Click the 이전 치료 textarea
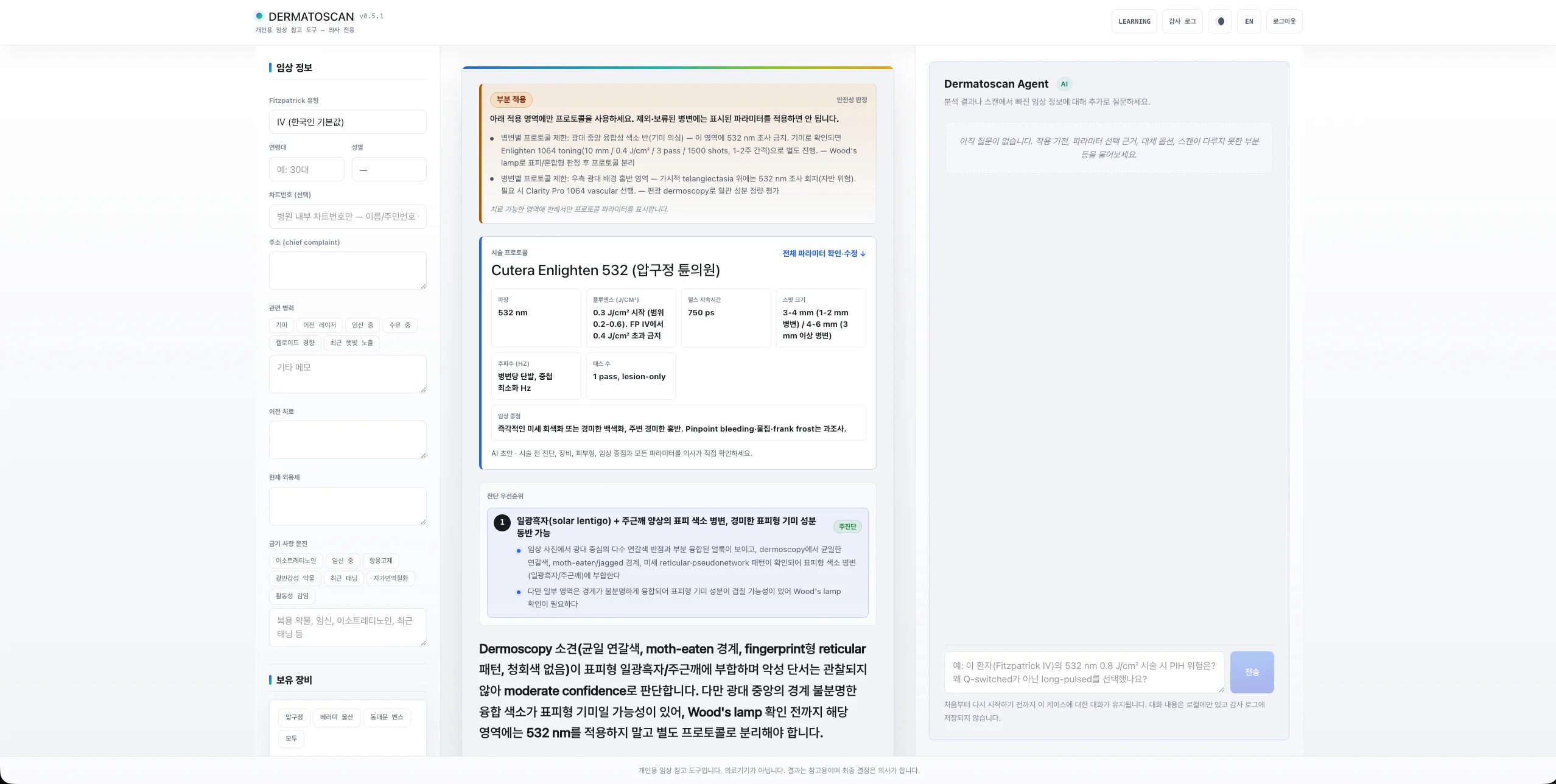1556x784 pixels. (x=348, y=439)
